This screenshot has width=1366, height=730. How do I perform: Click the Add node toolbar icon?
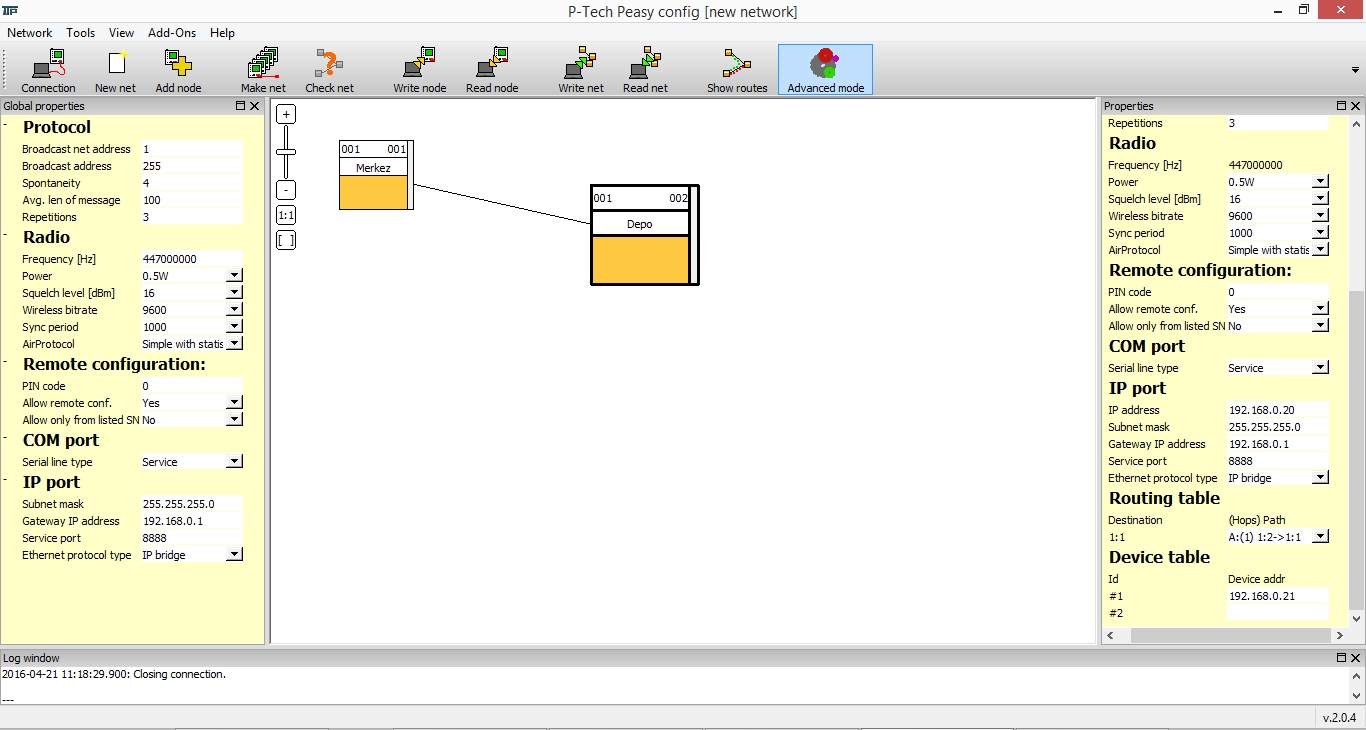(178, 70)
